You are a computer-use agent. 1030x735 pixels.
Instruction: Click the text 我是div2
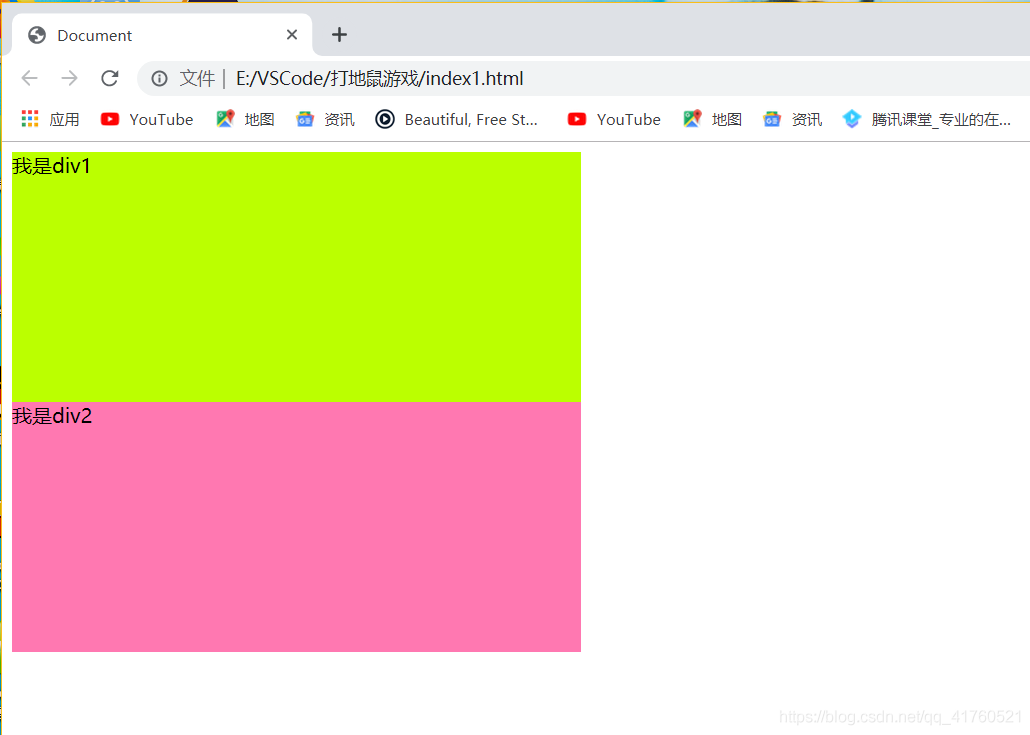click(52, 416)
